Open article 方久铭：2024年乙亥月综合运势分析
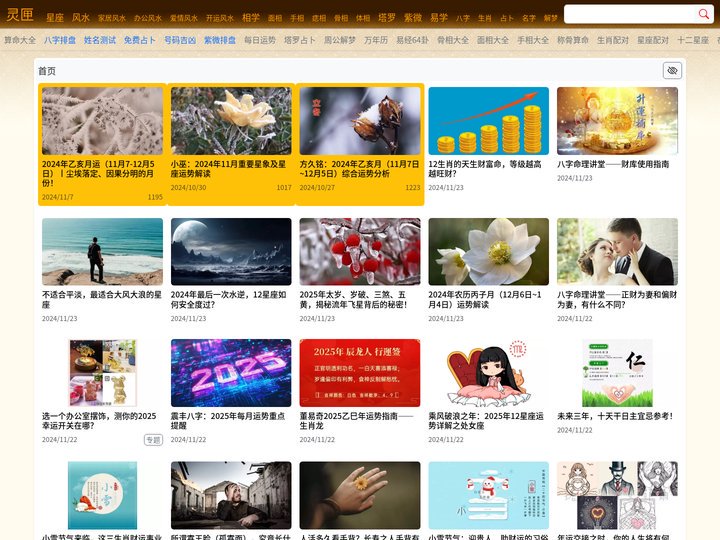 coord(359,169)
